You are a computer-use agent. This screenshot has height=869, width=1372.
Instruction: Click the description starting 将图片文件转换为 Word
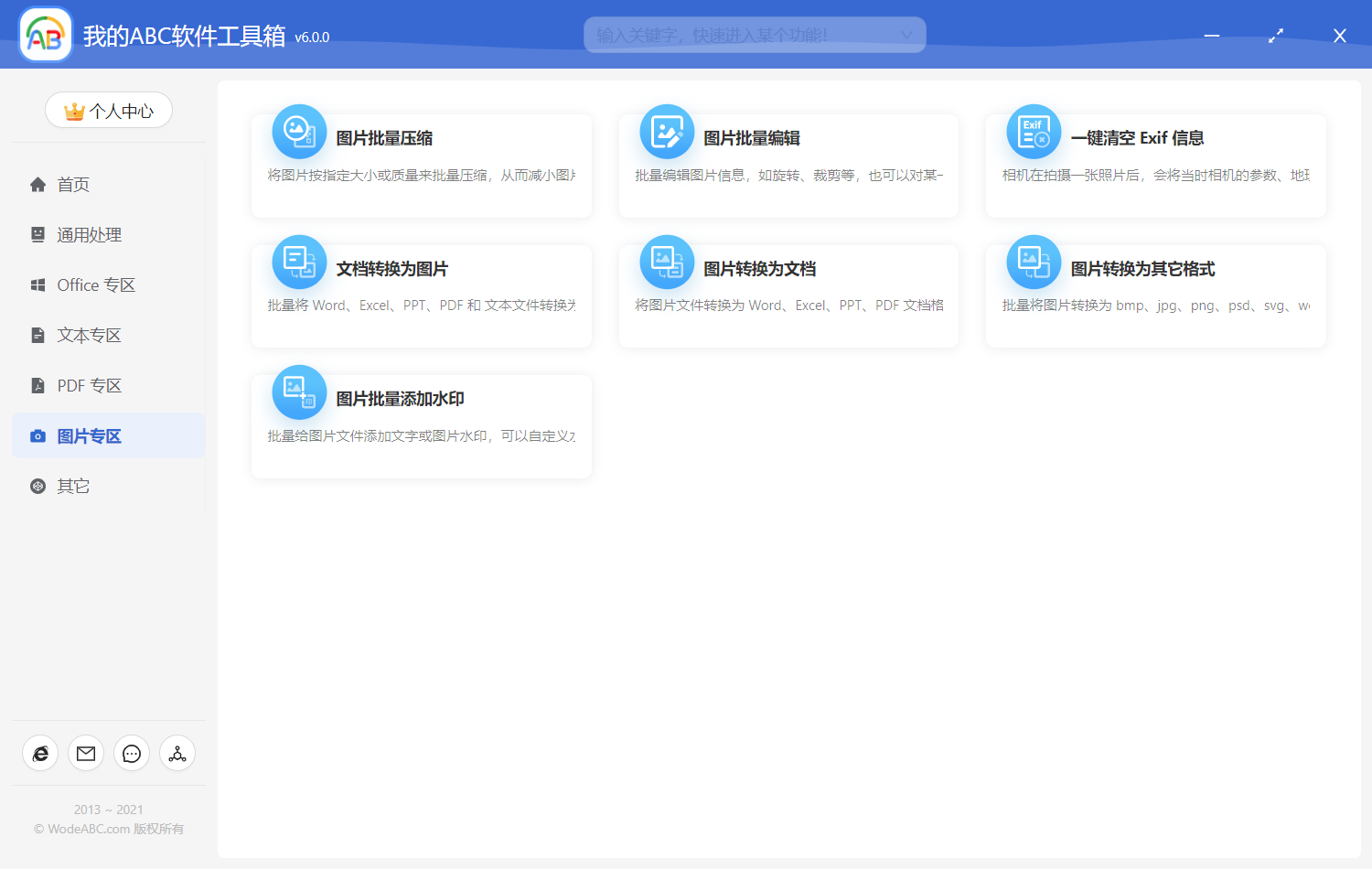(789, 306)
